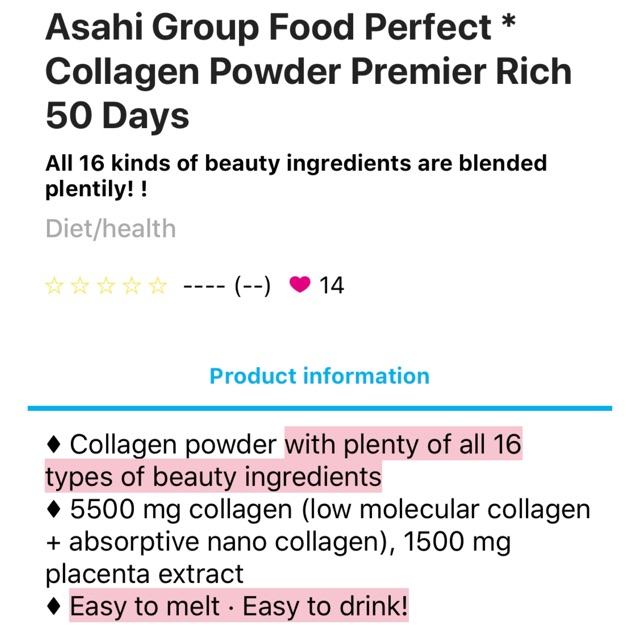Click the blue underline below Product information
Viewport: 640px width, 639px height.
click(320, 408)
